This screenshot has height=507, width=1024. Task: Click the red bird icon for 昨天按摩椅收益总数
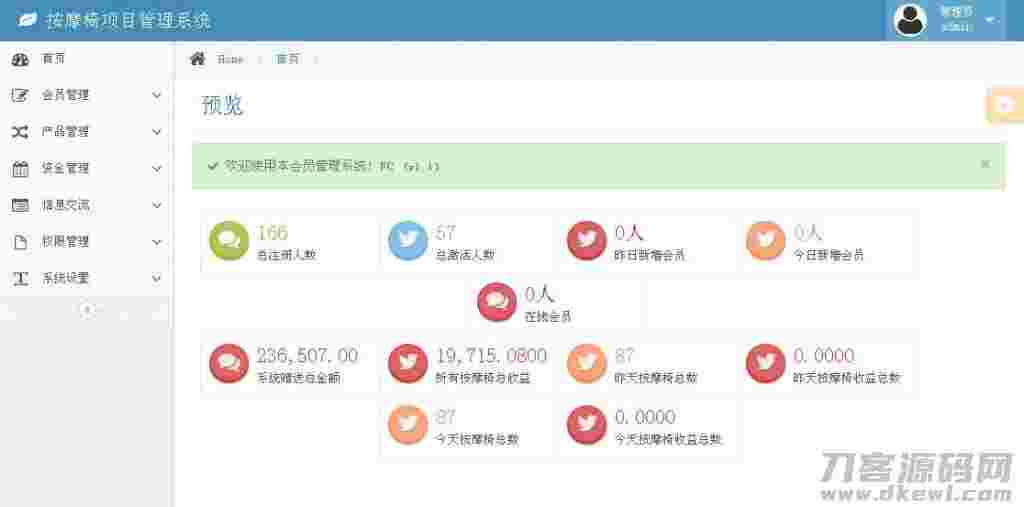(765, 363)
